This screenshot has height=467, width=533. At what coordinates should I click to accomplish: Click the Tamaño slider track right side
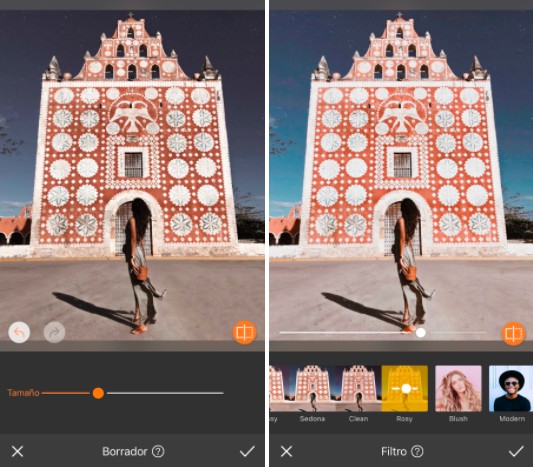[165, 393]
